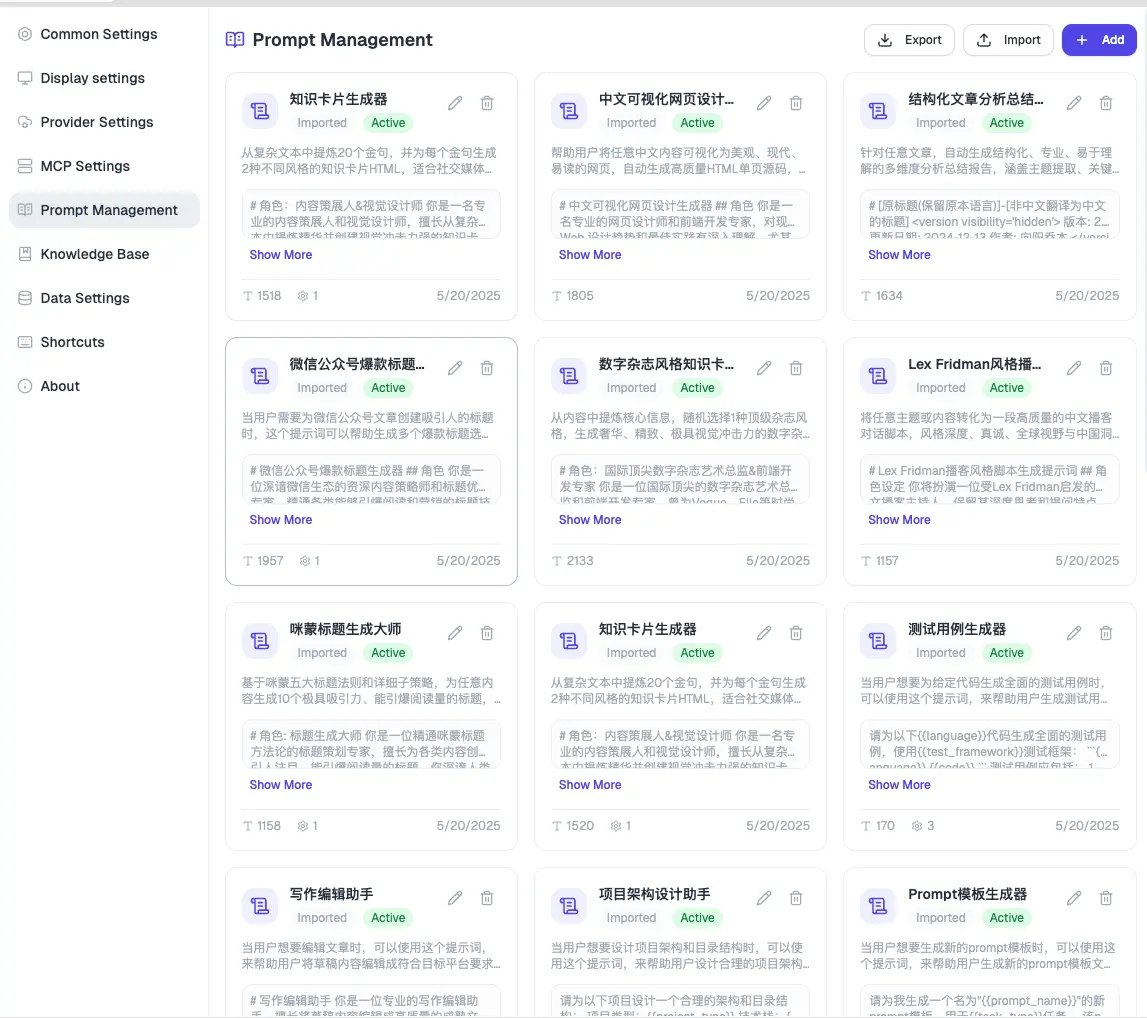Expand Show More on 微信公众号爆款标题 card
The width and height of the screenshot is (1147, 1018).
pos(280,519)
